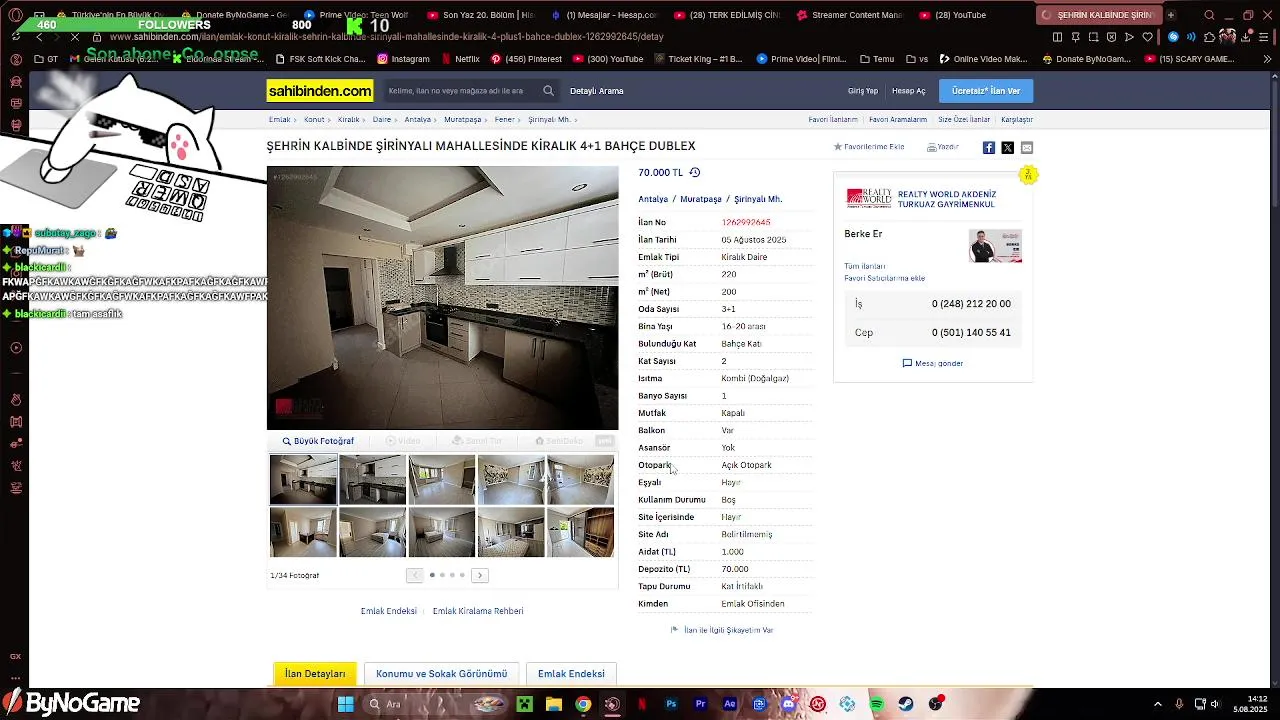Click the search magnifier icon in the site header
This screenshot has height=720, width=1280.
click(x=548, y=91)
